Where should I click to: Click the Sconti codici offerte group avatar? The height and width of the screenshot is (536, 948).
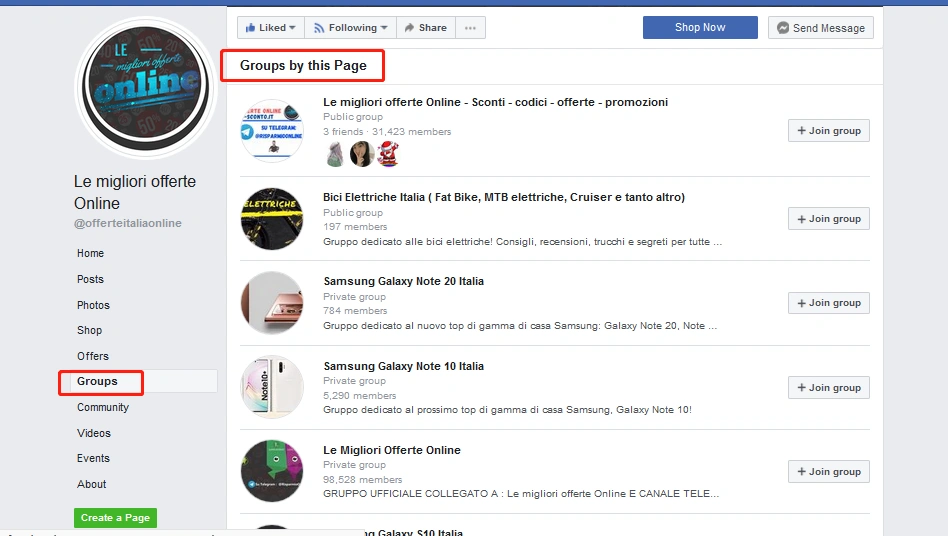click(271, 130)
